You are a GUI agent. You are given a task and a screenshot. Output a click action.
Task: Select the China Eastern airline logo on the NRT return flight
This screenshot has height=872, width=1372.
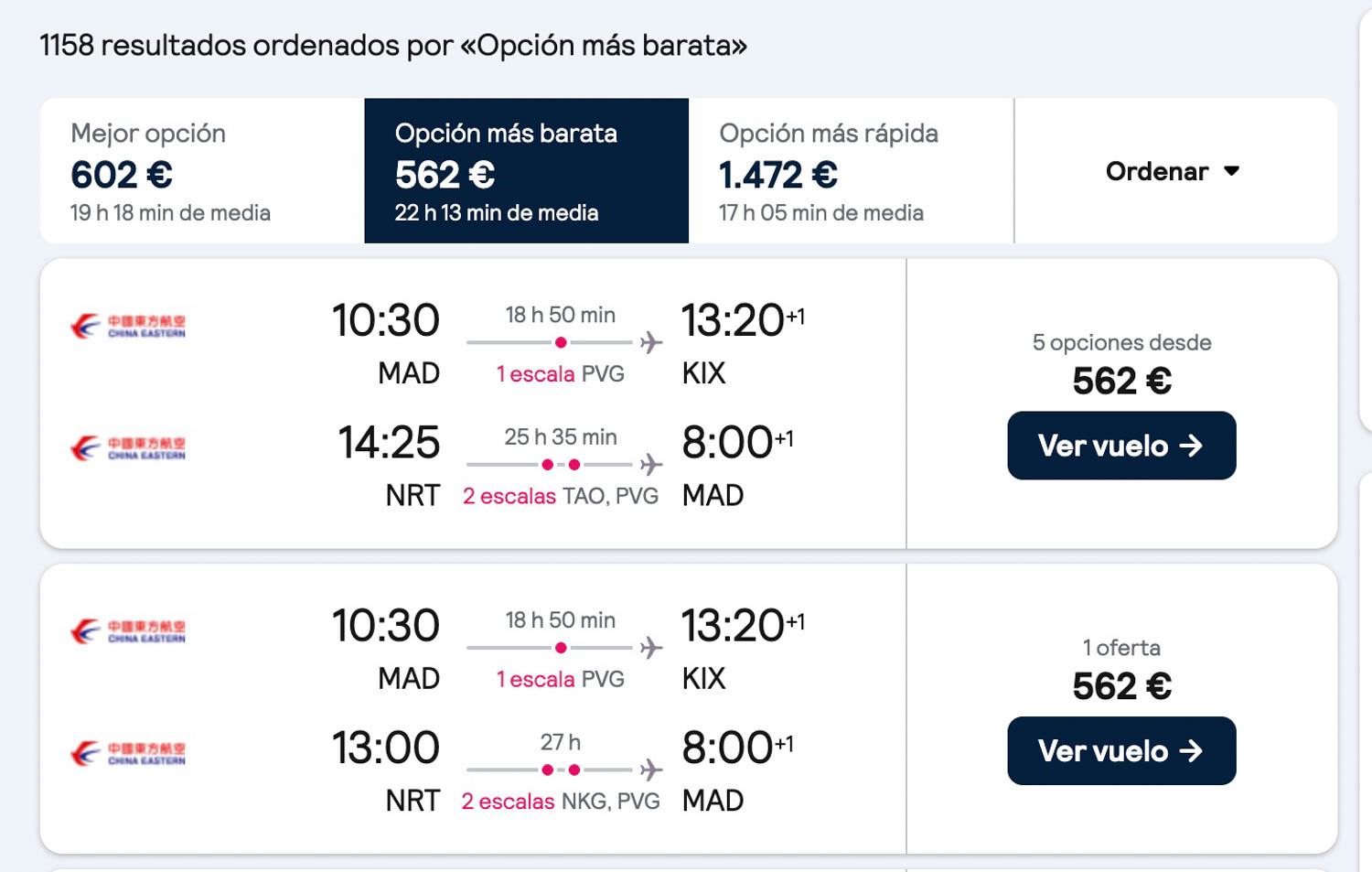(x=128, y=447)
